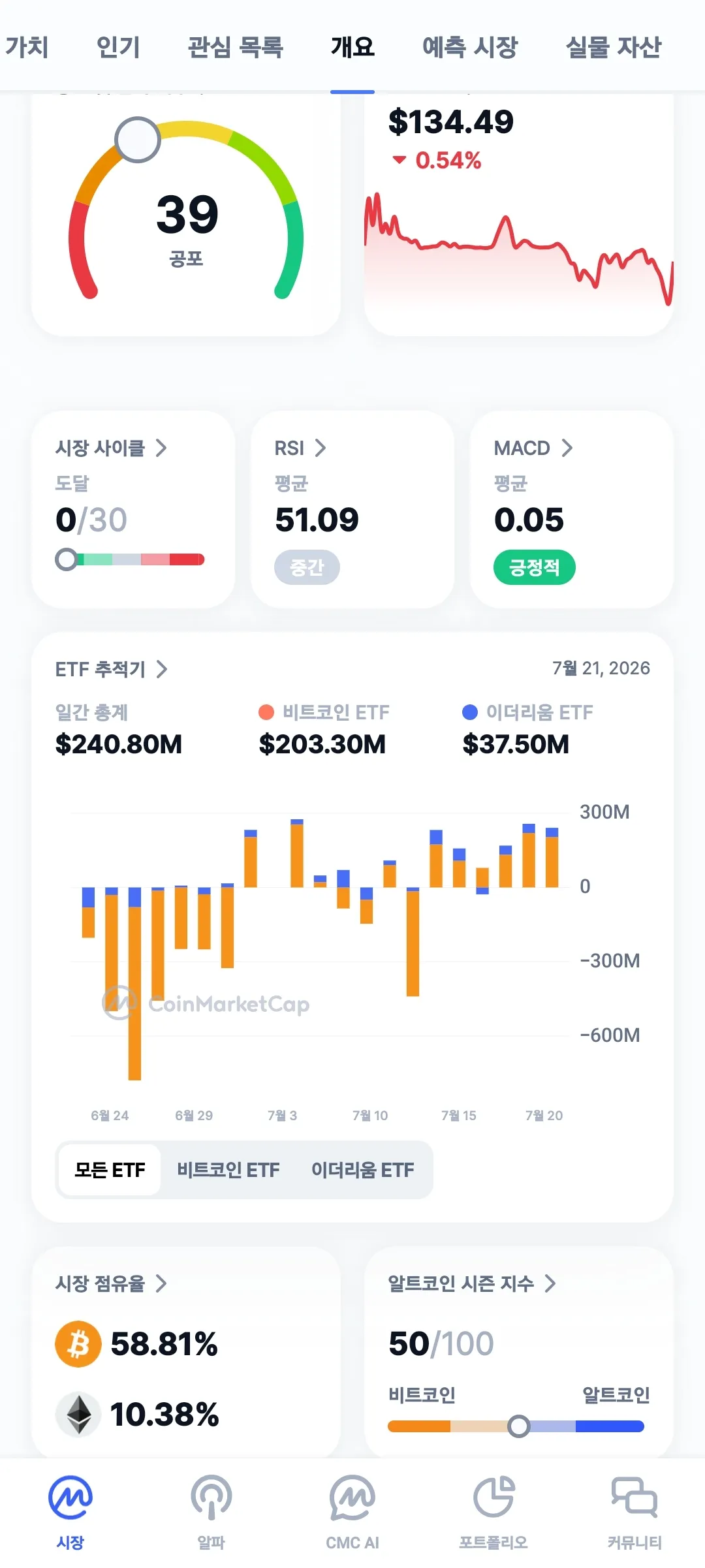The width and height of the screenshot is (705, 1568).
Task: Open the 시장 (Market) bottom nav icon
Action: point(70,1497)
